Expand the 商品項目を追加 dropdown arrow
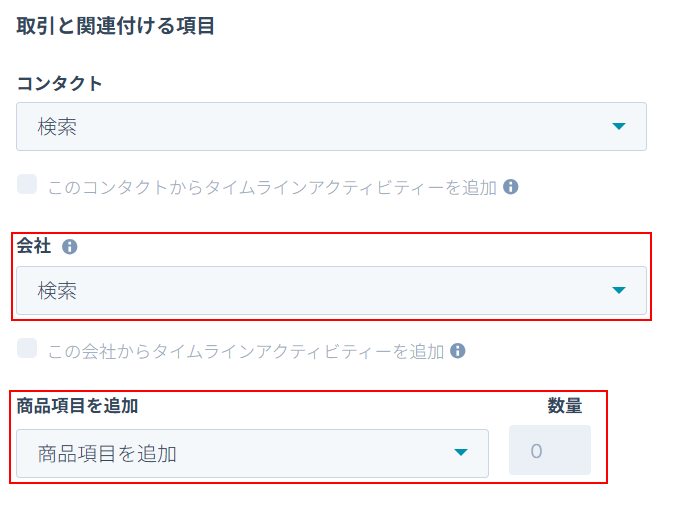Screen dimensions: 673x514 click(460, 453)
